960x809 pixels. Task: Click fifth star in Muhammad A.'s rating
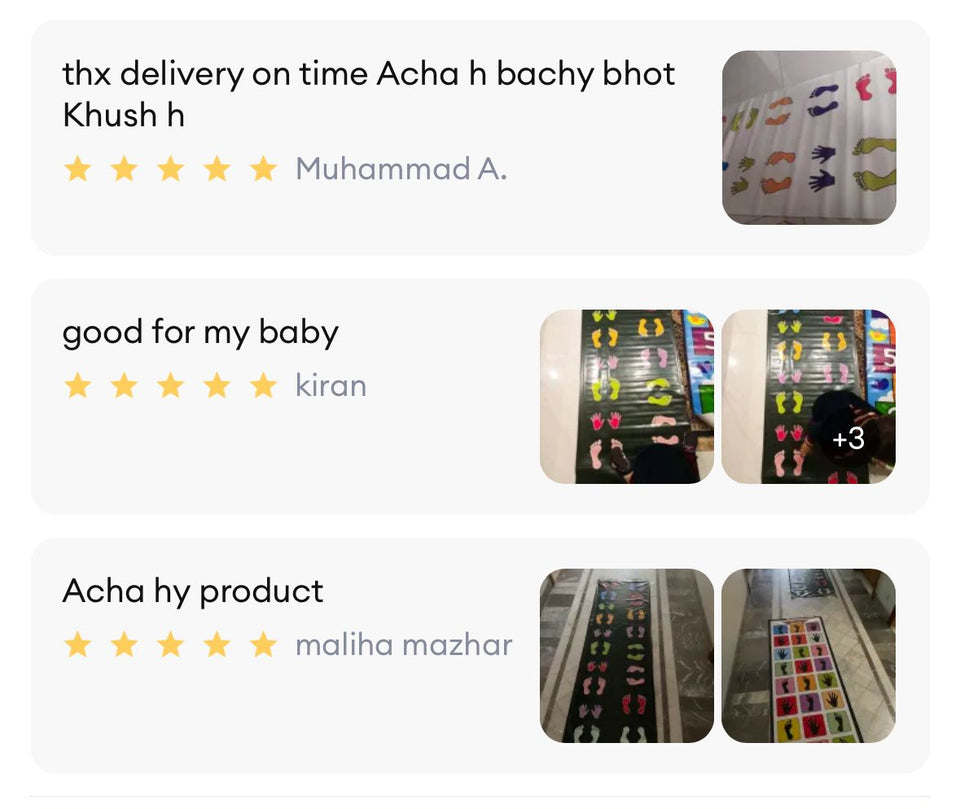tap(263, 169)
